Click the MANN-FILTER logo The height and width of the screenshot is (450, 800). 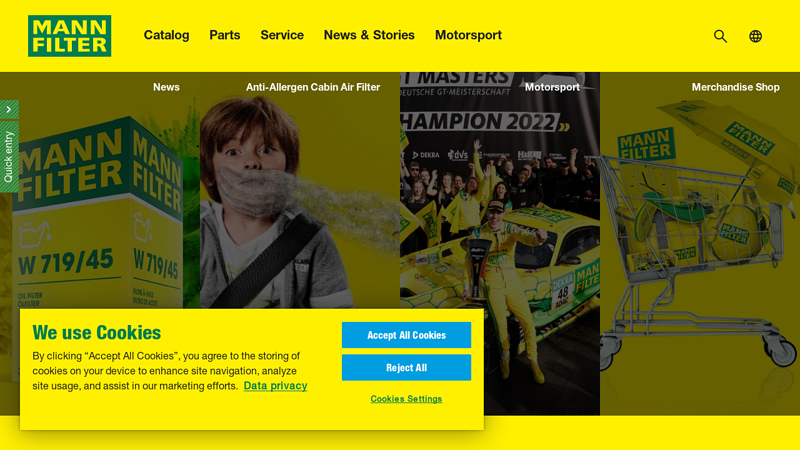point(69,36)
